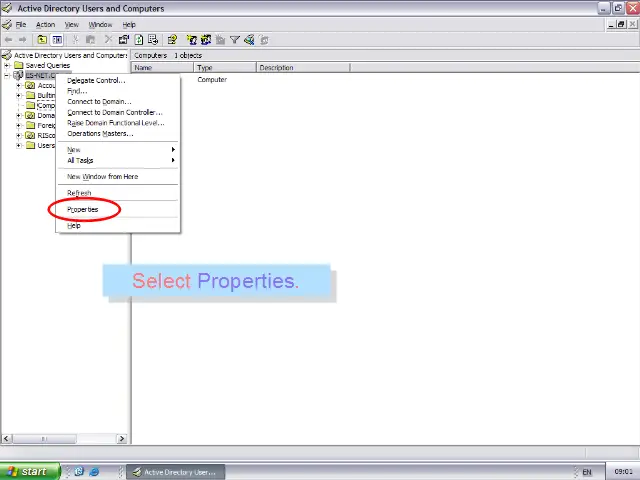The image size is (640, 480).
Task: Open the New submenu arrow
Action: [173, 150]
